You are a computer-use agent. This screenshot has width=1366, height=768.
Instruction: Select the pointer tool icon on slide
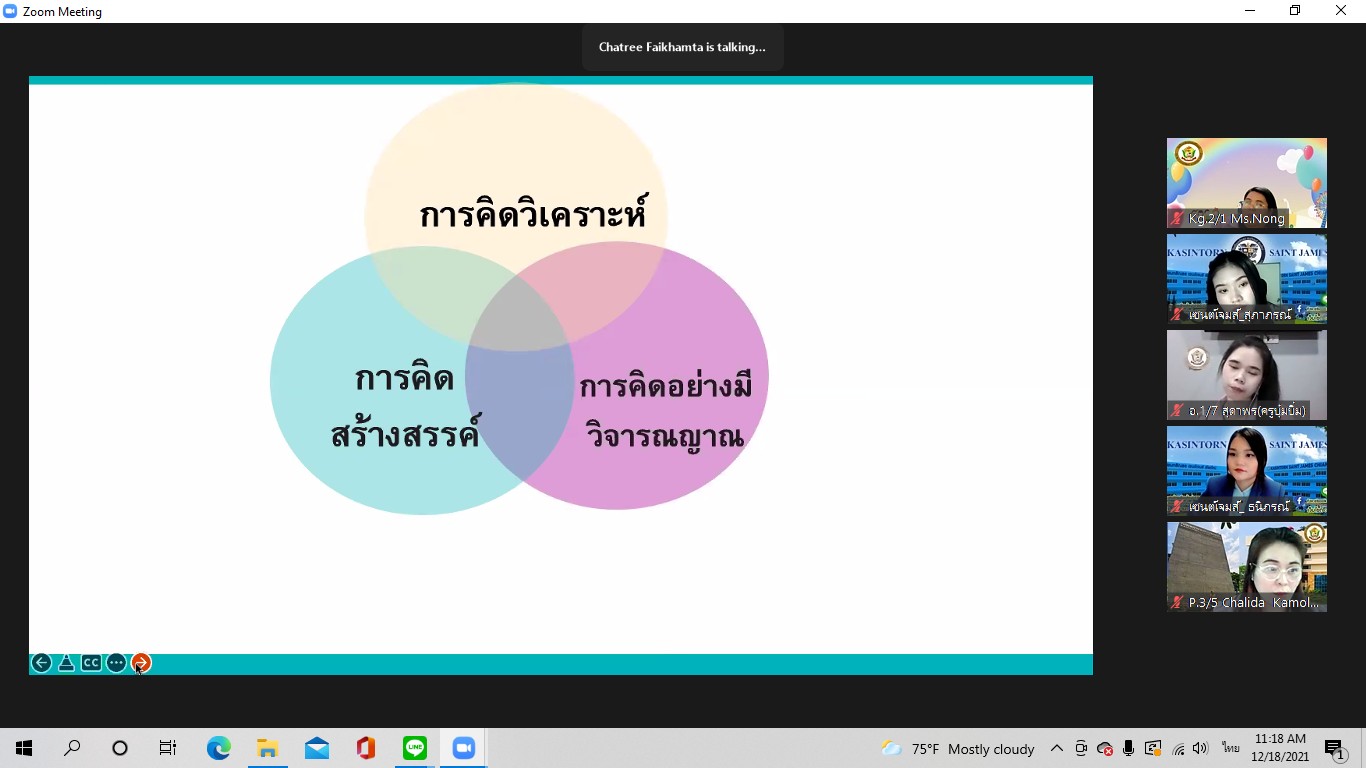[x=66, y=663]
